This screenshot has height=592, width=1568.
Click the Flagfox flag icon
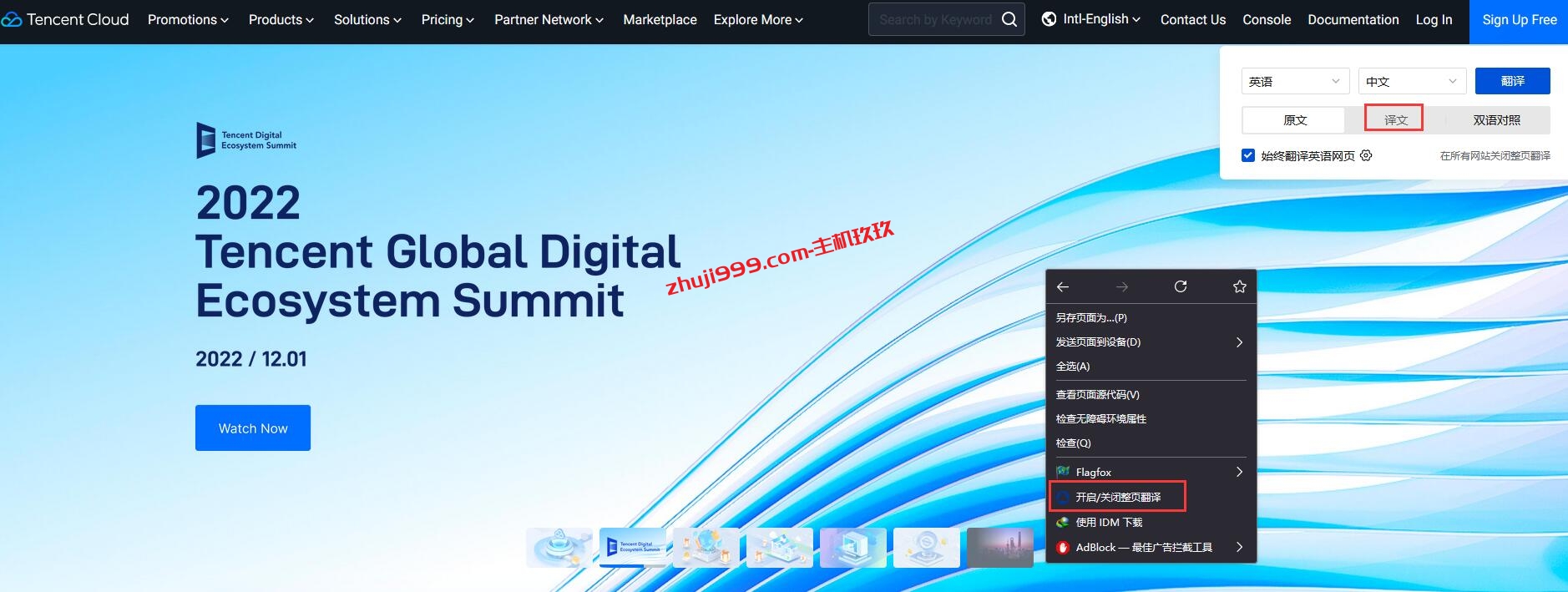(1063, 472)
